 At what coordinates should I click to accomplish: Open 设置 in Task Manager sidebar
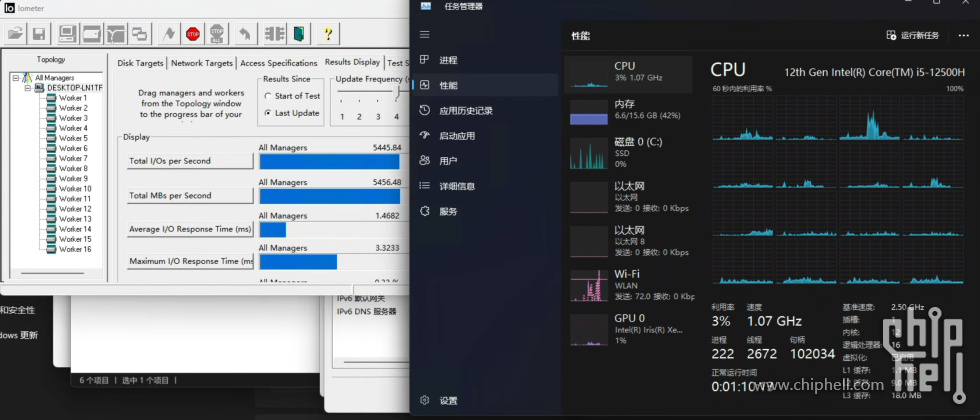pos(485,401)
